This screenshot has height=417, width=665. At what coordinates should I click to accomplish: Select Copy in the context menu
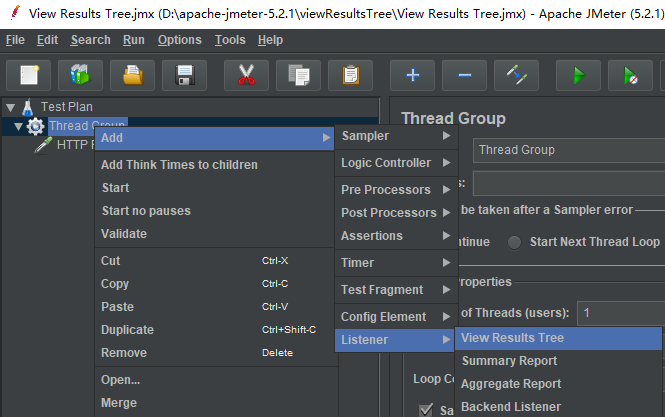point(215,283)
